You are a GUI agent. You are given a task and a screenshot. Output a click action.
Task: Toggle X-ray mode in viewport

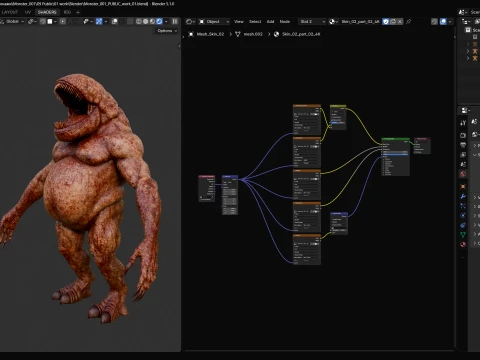tap(130, 22)
